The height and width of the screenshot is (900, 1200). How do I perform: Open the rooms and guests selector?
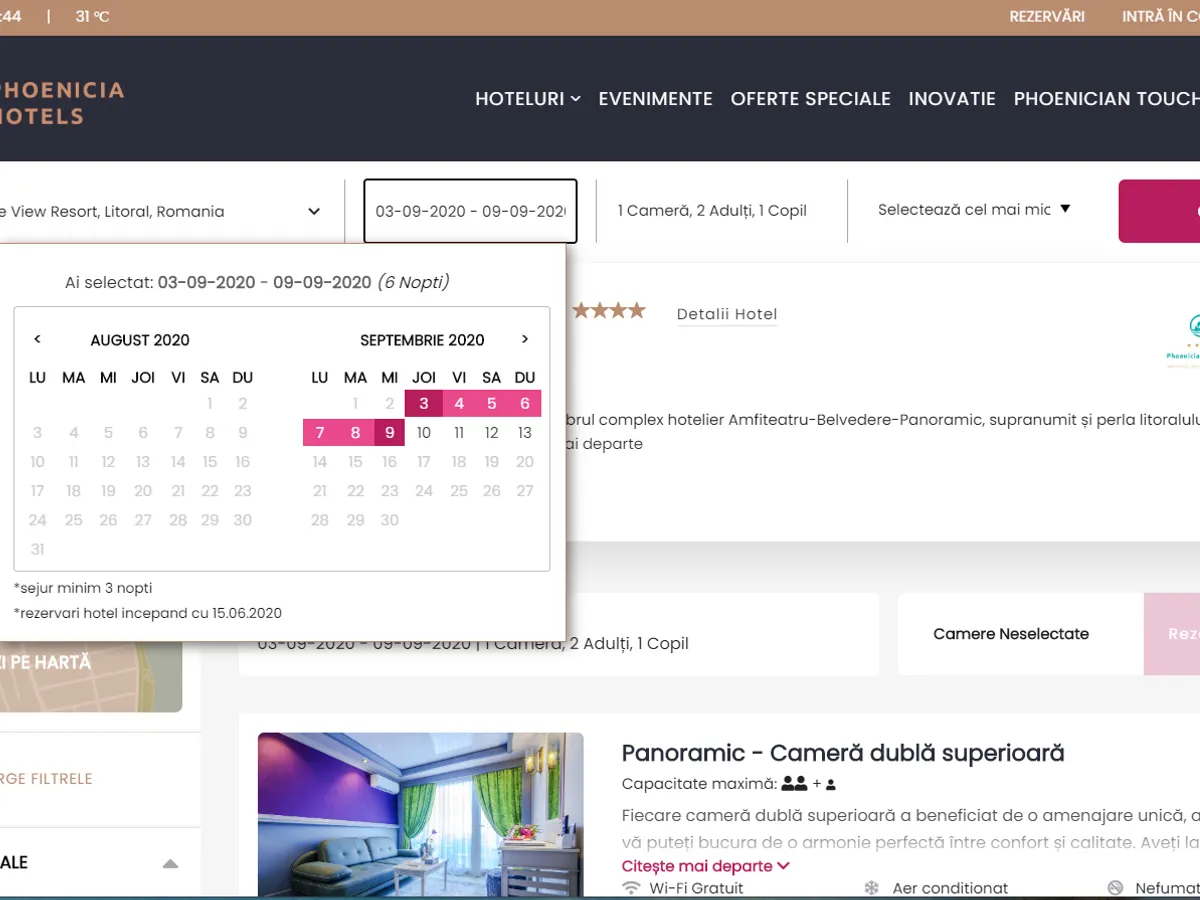pyautogui.click(x=712, y=211)
